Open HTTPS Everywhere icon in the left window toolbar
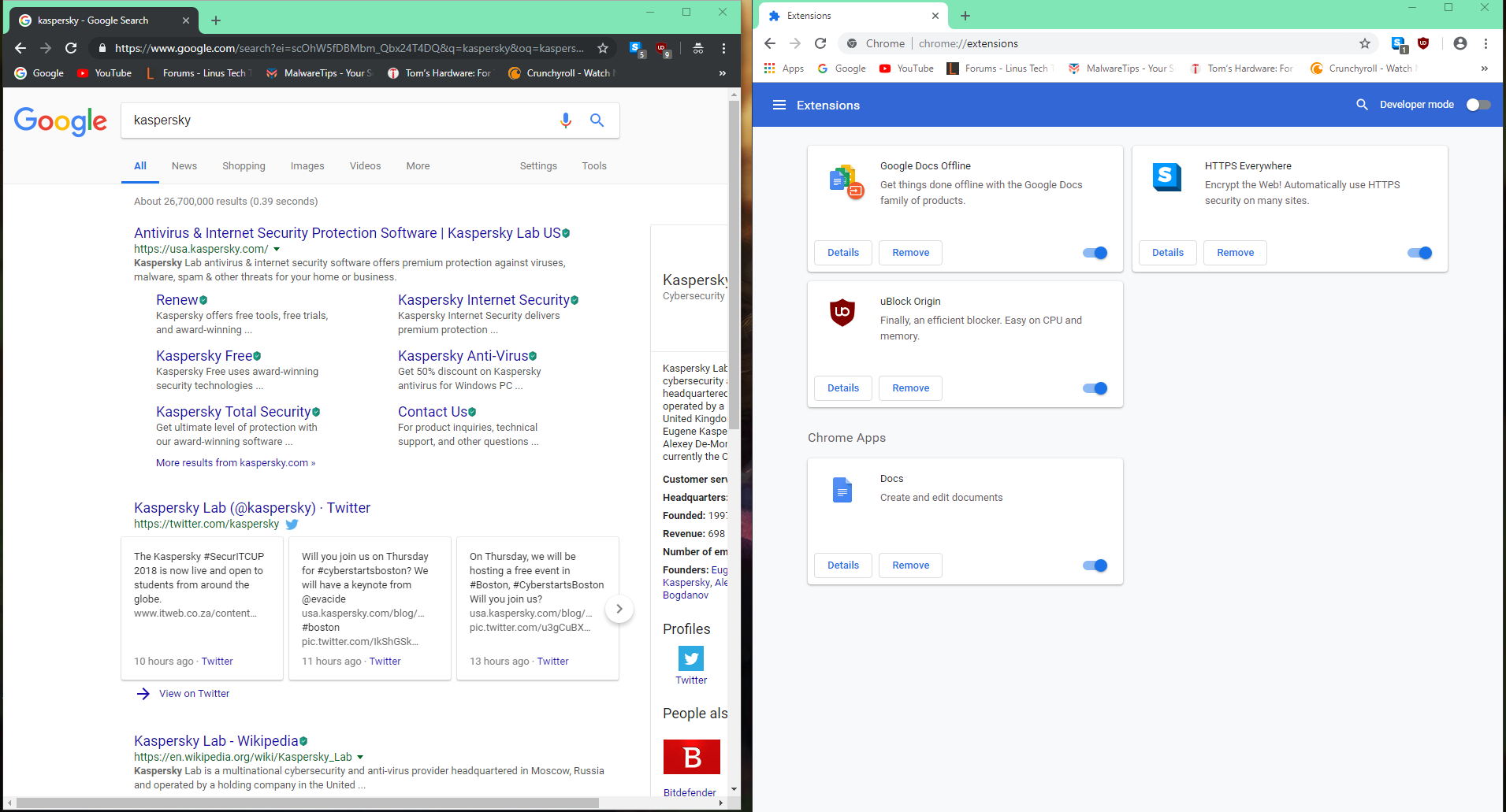The width and height of the screenshot is (1506, 812). [x=637, y=49]
